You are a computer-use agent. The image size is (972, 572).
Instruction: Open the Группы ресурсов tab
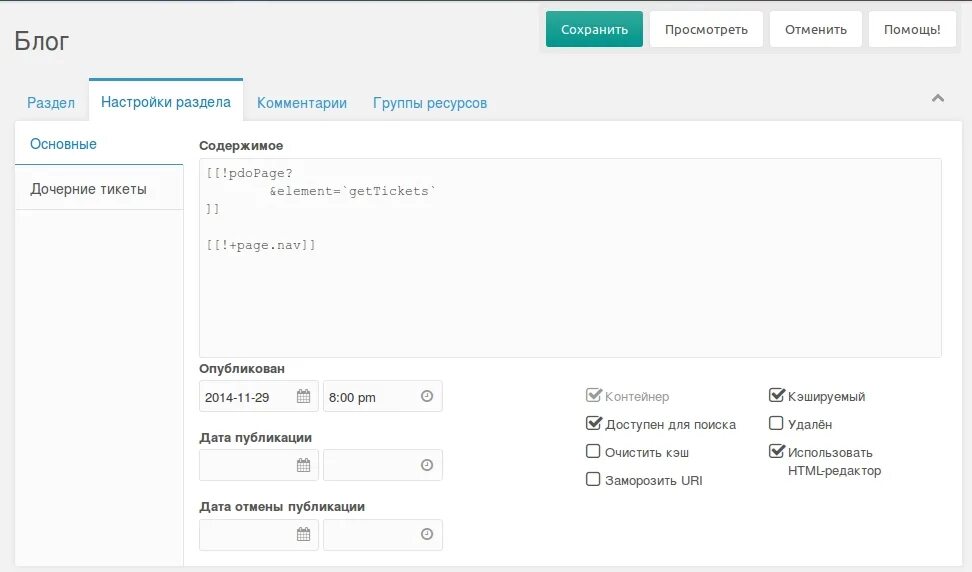[430, 103]
